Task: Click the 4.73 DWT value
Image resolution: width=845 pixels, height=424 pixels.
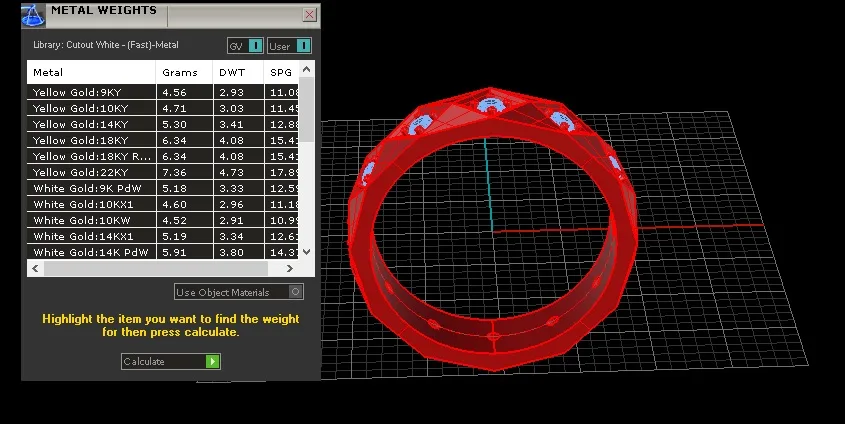Action: 231,172
